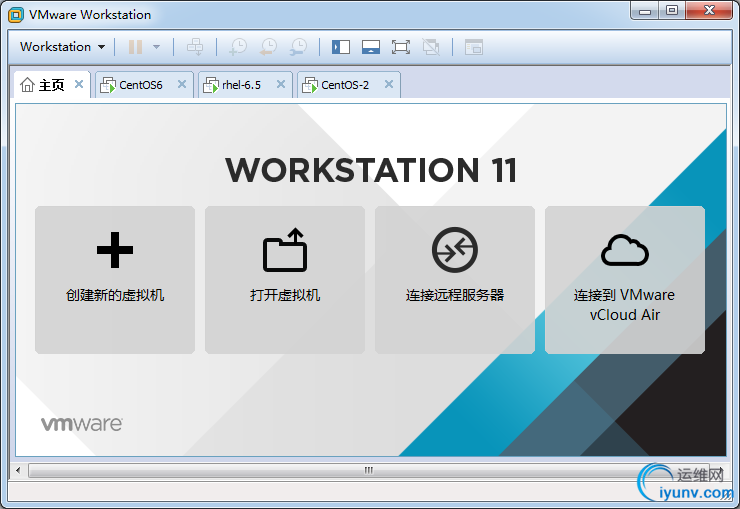
Task: Click the 打开虚拟机 label
Action: tap(285, 295)
